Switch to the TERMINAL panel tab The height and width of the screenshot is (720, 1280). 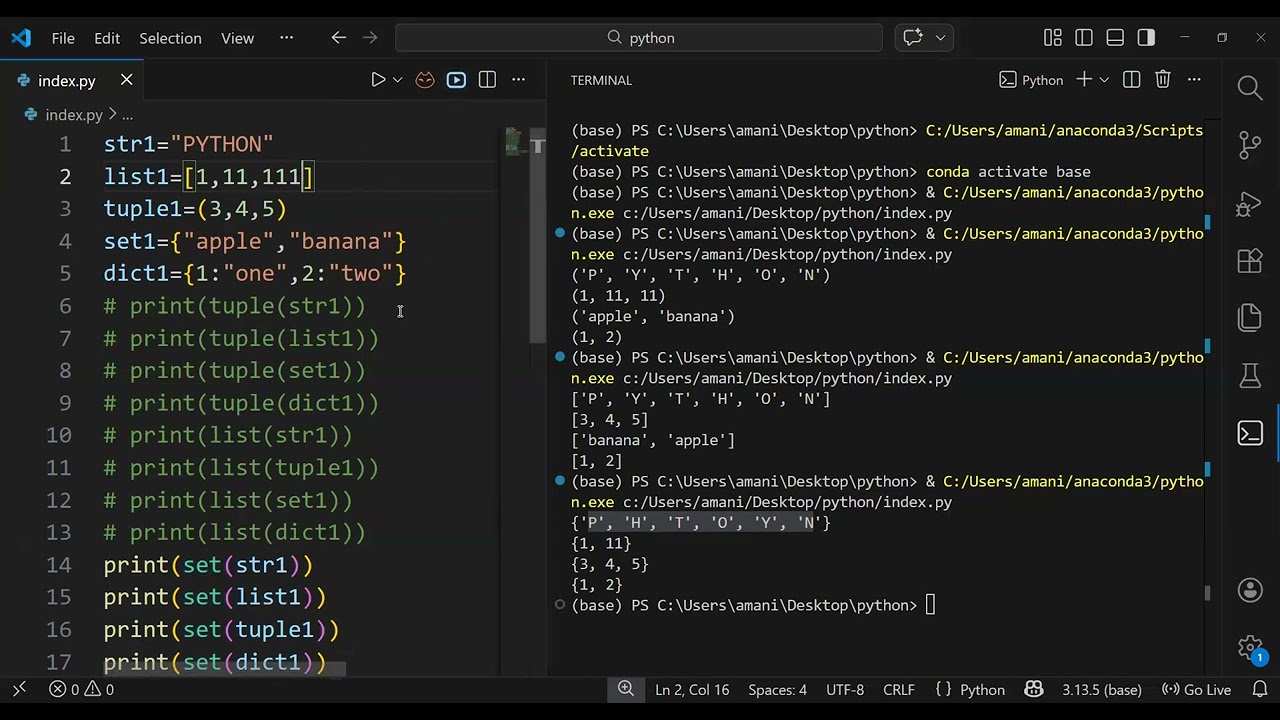coord(601,80)
